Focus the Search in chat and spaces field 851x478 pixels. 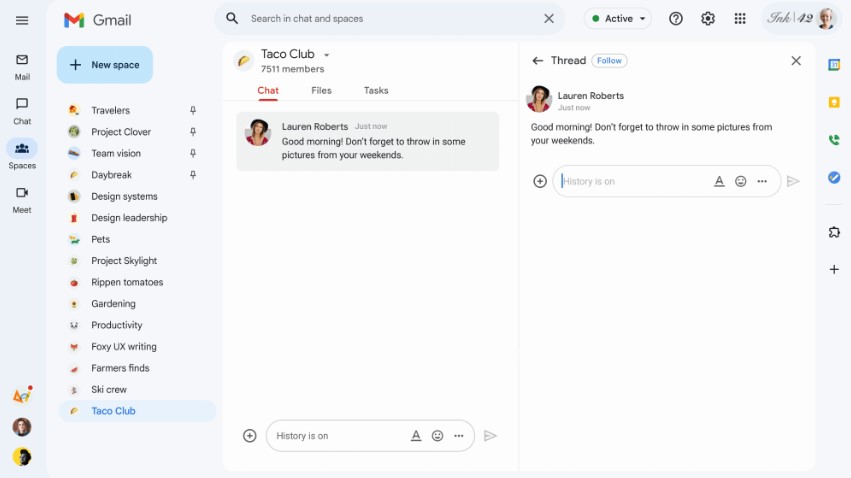click(389, 18)
